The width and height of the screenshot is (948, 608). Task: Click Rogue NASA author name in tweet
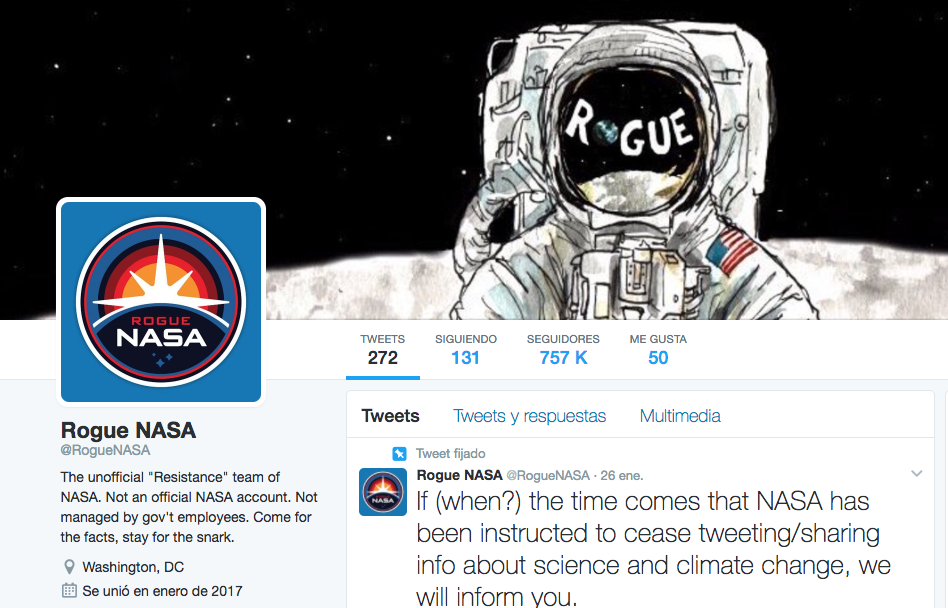[459, 475]
